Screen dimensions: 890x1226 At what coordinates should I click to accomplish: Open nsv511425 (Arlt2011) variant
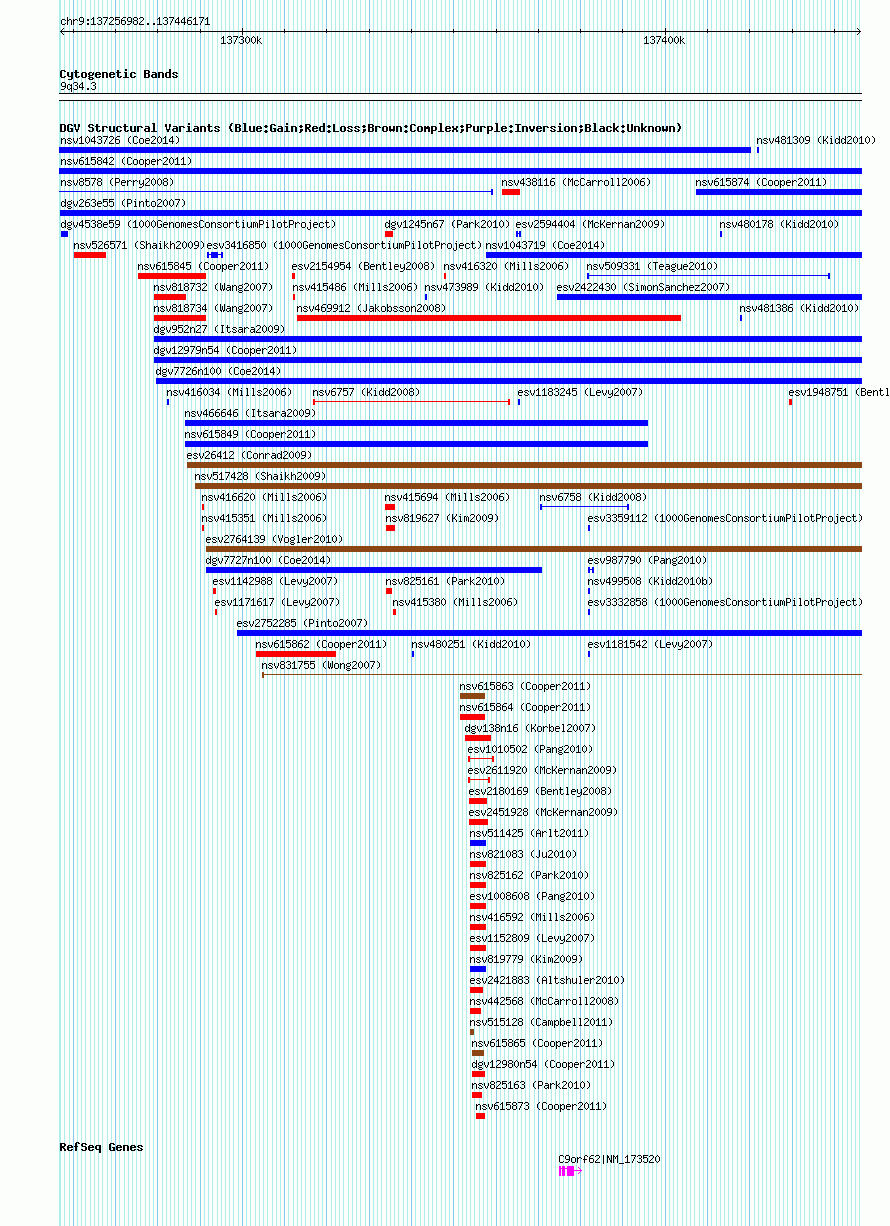tap(530, 834)
